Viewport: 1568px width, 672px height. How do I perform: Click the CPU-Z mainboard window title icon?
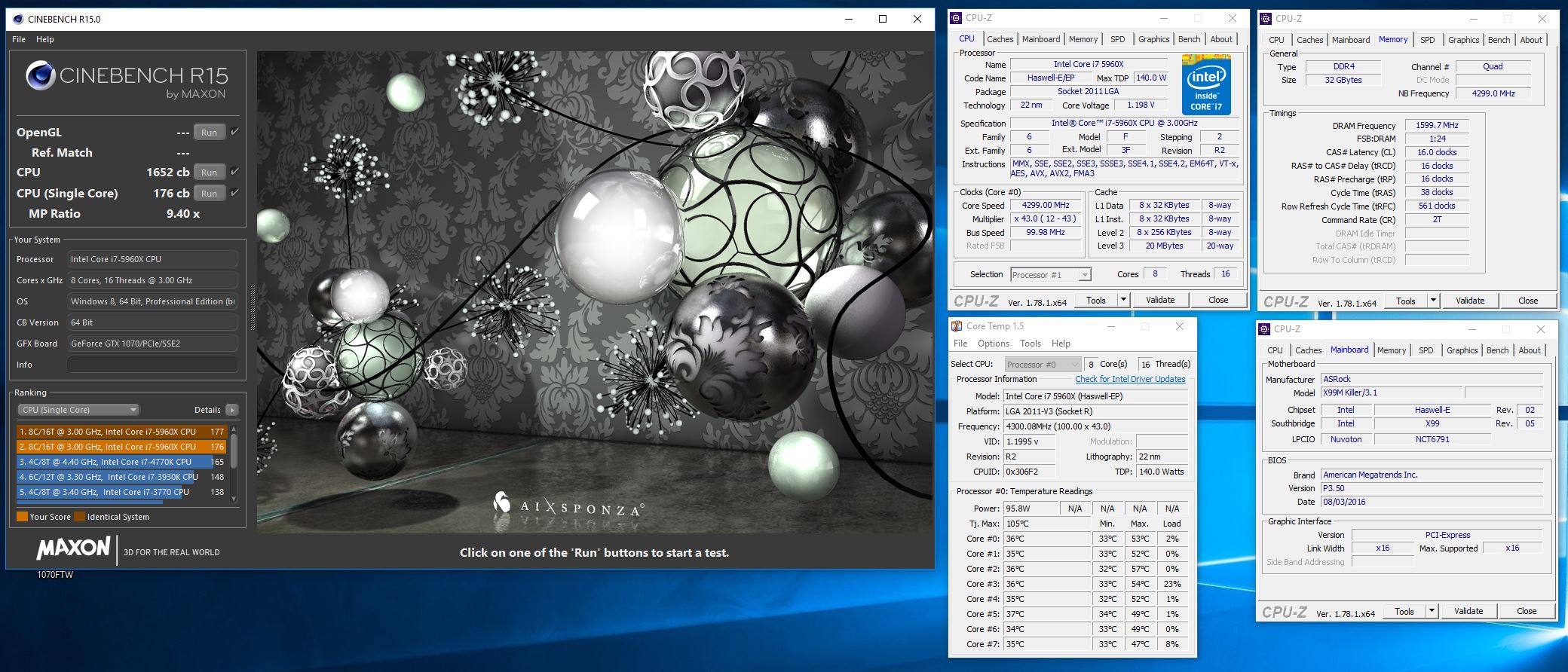pos(1265,329)
